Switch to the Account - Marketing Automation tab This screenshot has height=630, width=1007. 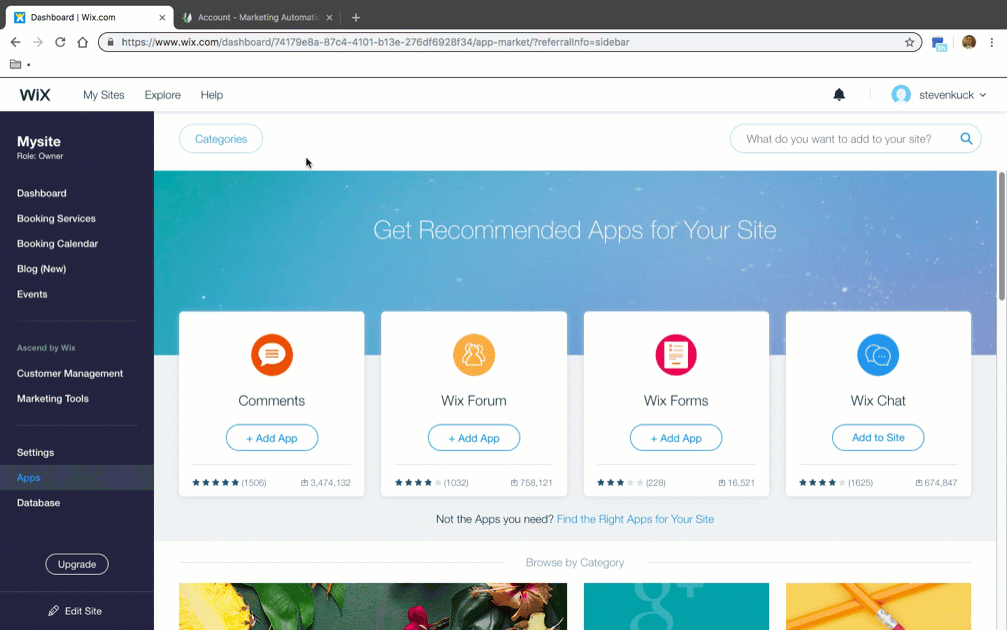click(257, 17)
